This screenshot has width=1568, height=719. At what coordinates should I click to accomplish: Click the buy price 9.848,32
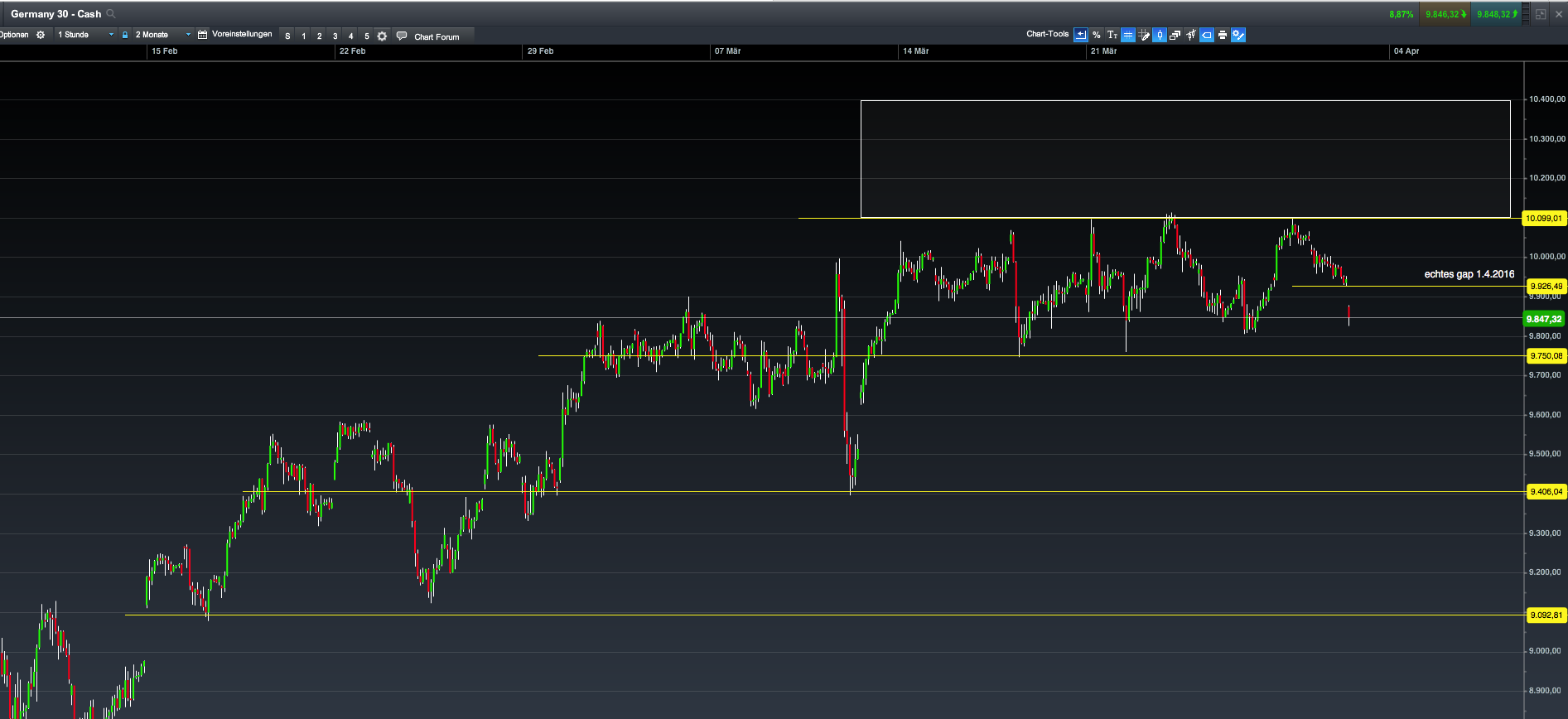(1497, 14)
